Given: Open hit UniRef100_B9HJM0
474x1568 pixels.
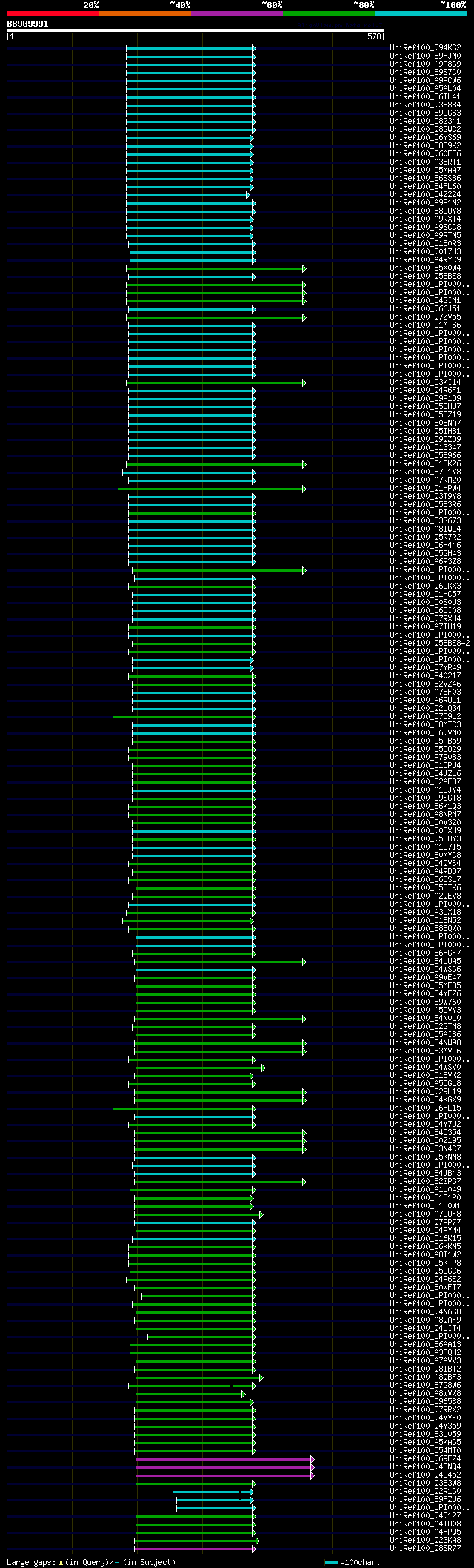Looking at the screenshot, I should [425, 56].
